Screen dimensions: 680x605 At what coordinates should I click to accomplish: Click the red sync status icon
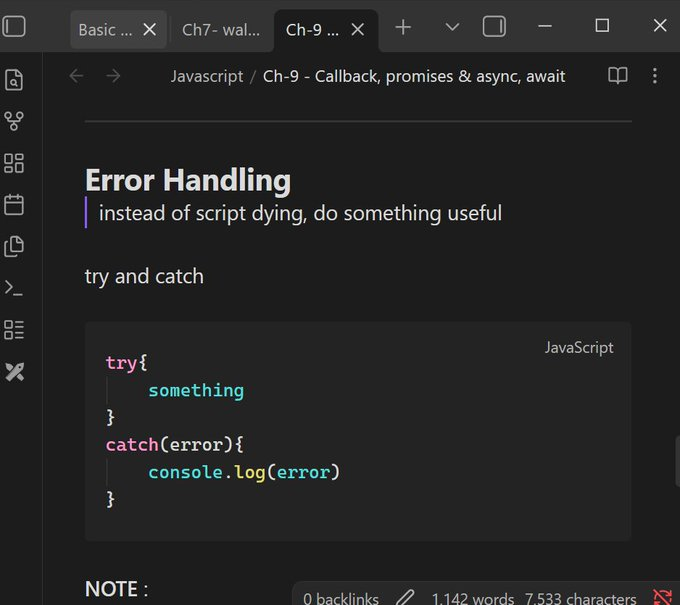662,597
